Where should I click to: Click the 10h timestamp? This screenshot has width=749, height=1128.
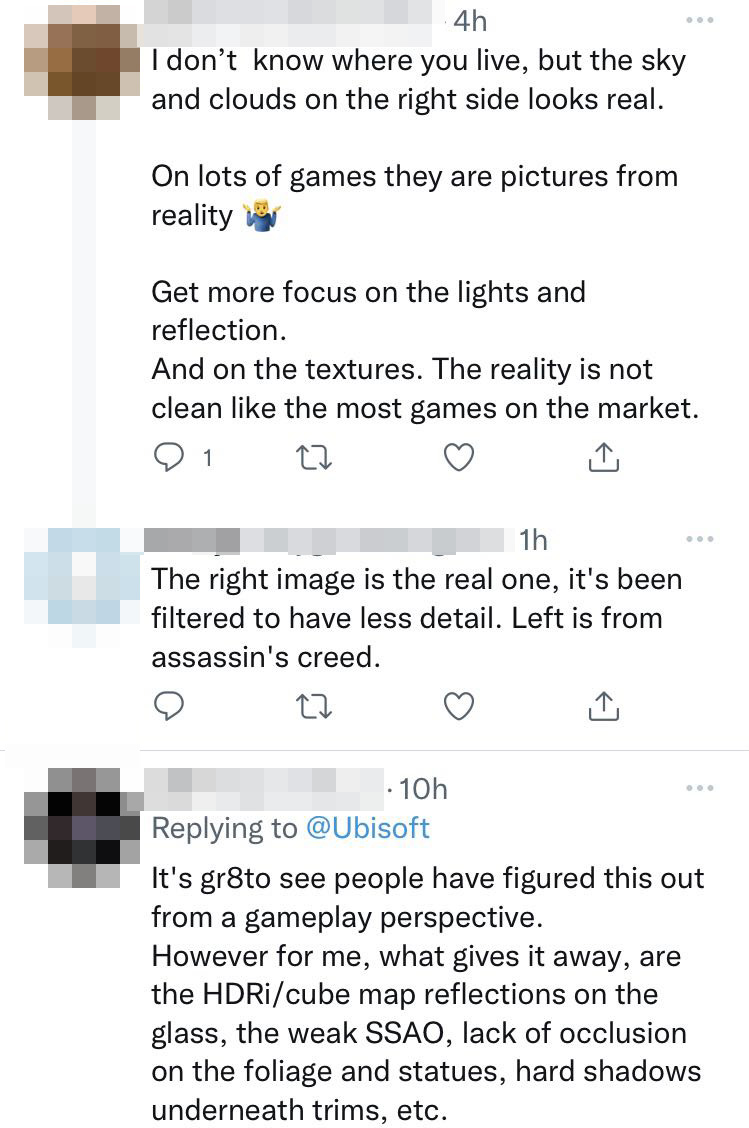point(422,789)
